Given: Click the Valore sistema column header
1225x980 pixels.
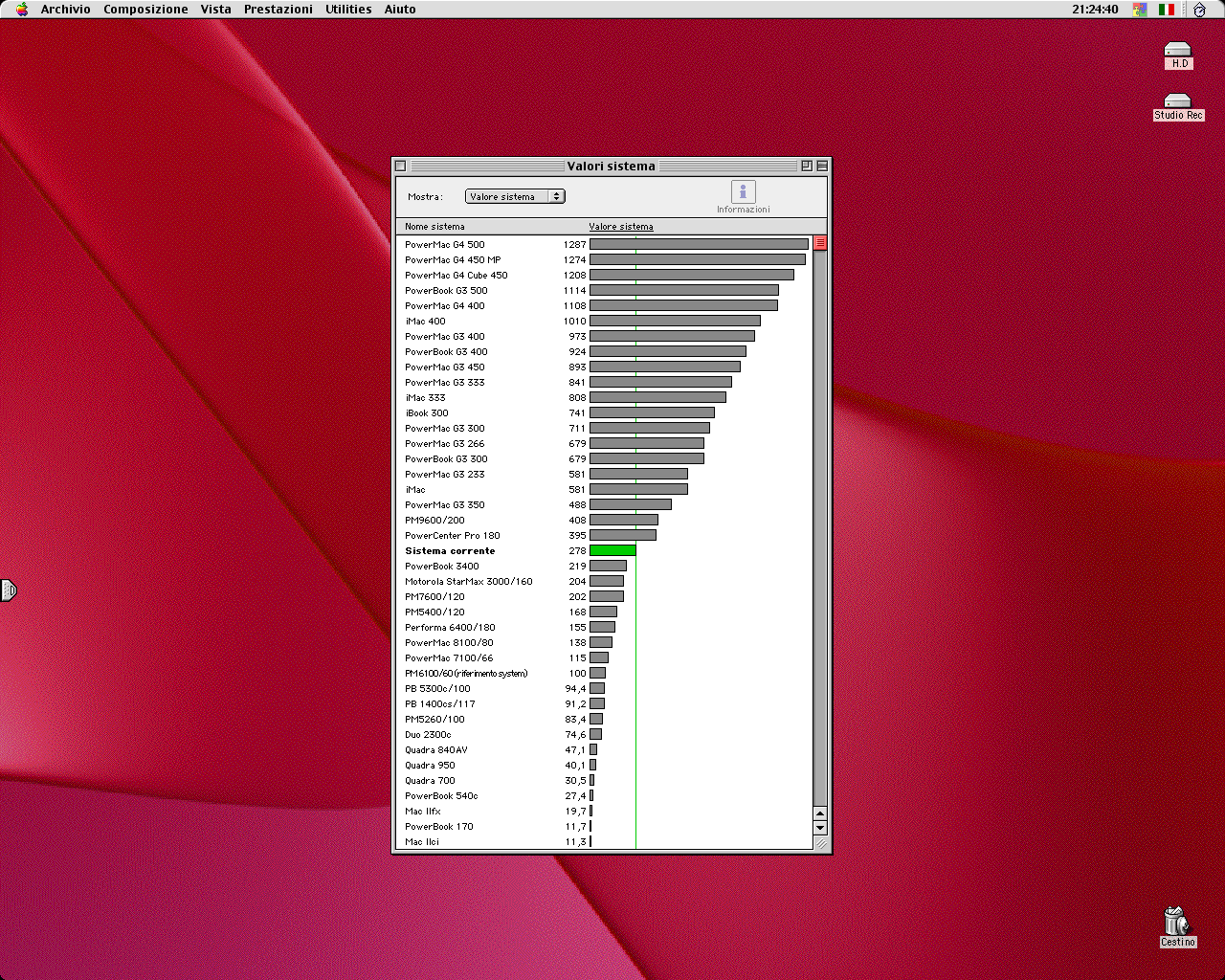Looking at the screenshot, I should [x=621, y=227].
